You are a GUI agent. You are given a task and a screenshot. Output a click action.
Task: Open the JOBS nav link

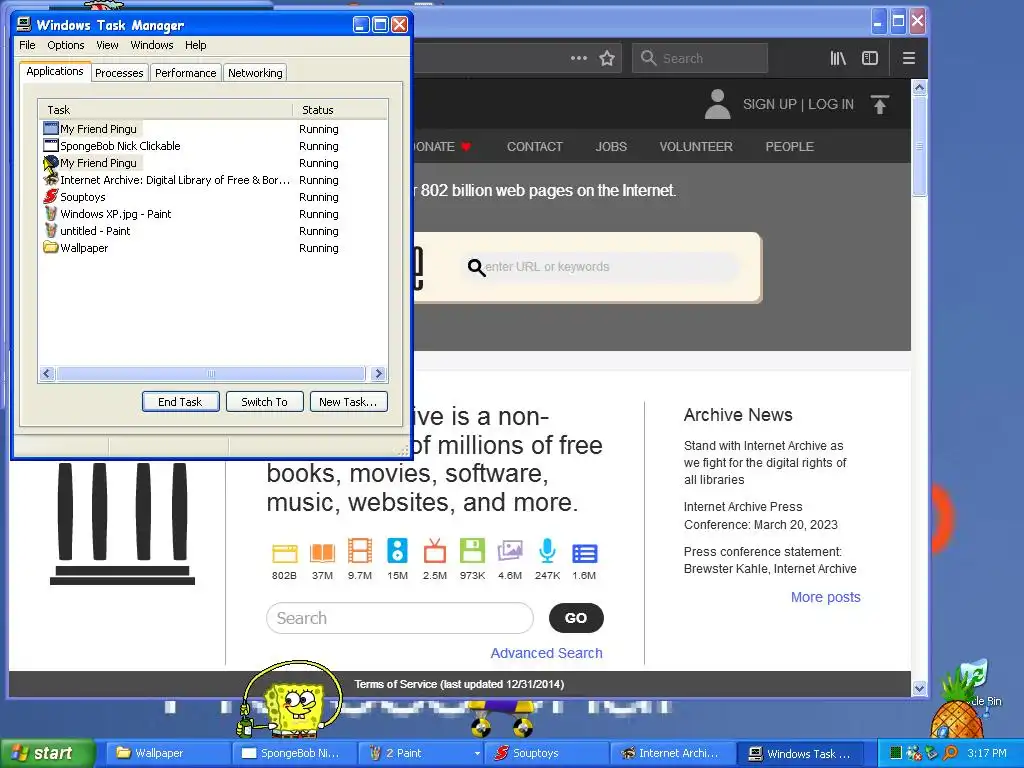[x=611, y=146]
